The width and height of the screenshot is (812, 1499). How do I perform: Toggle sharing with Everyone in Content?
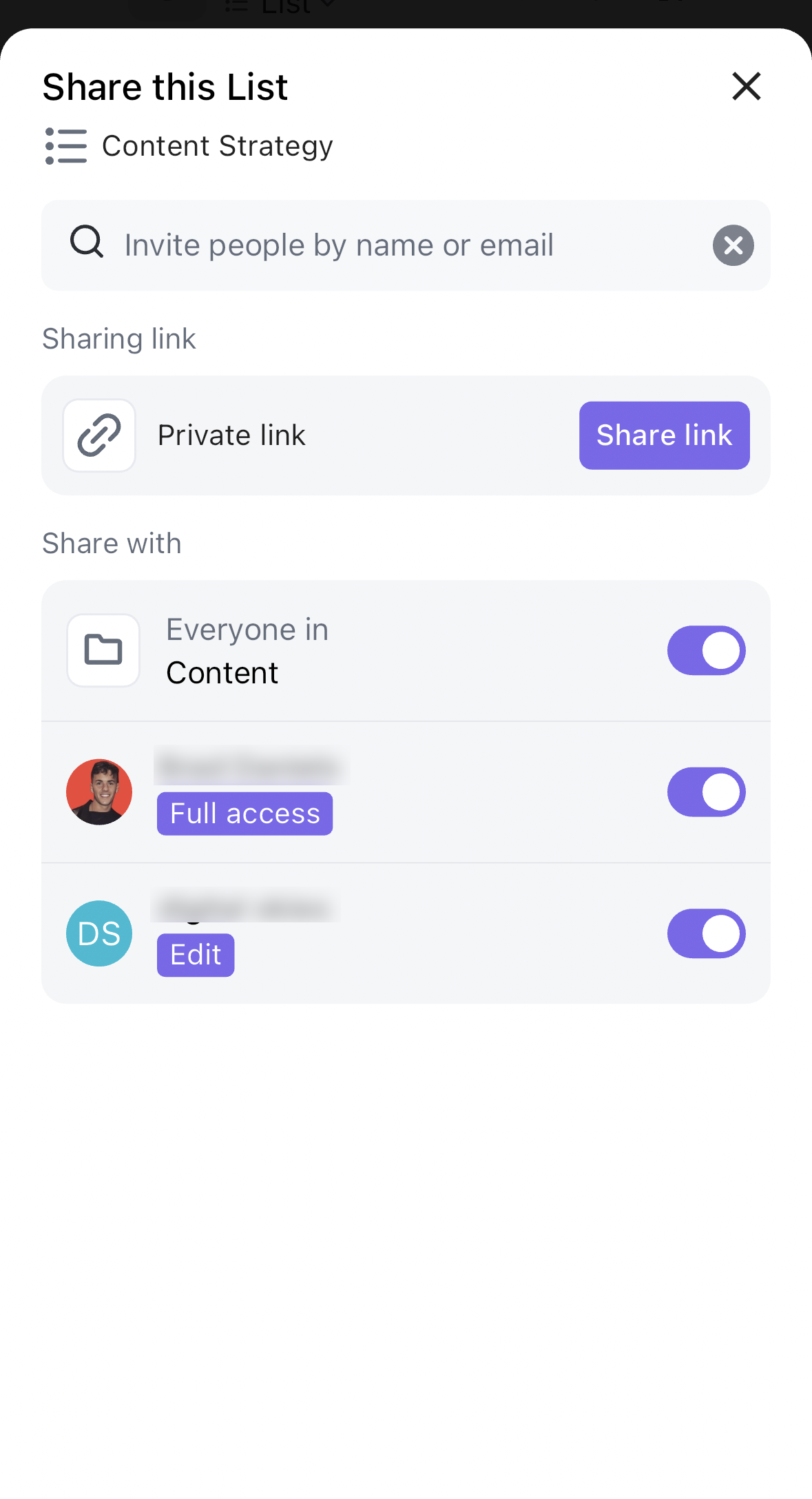706,650
